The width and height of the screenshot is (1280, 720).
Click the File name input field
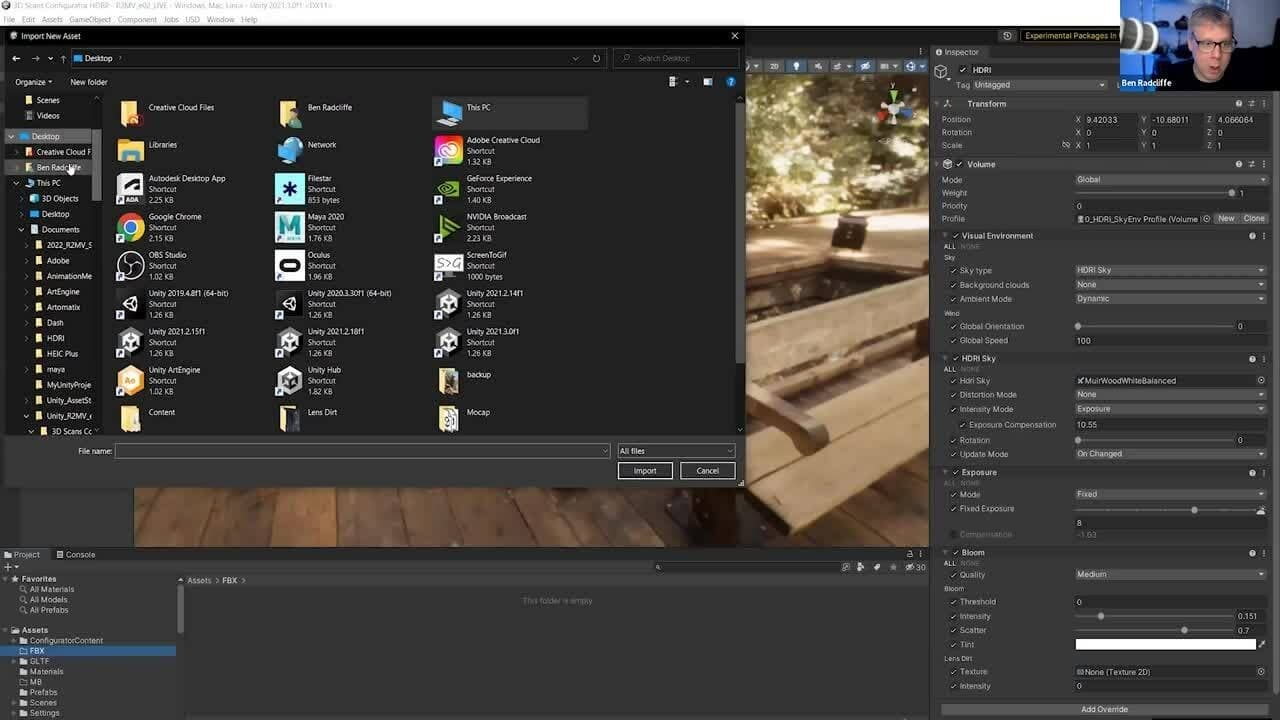[362, 451]
